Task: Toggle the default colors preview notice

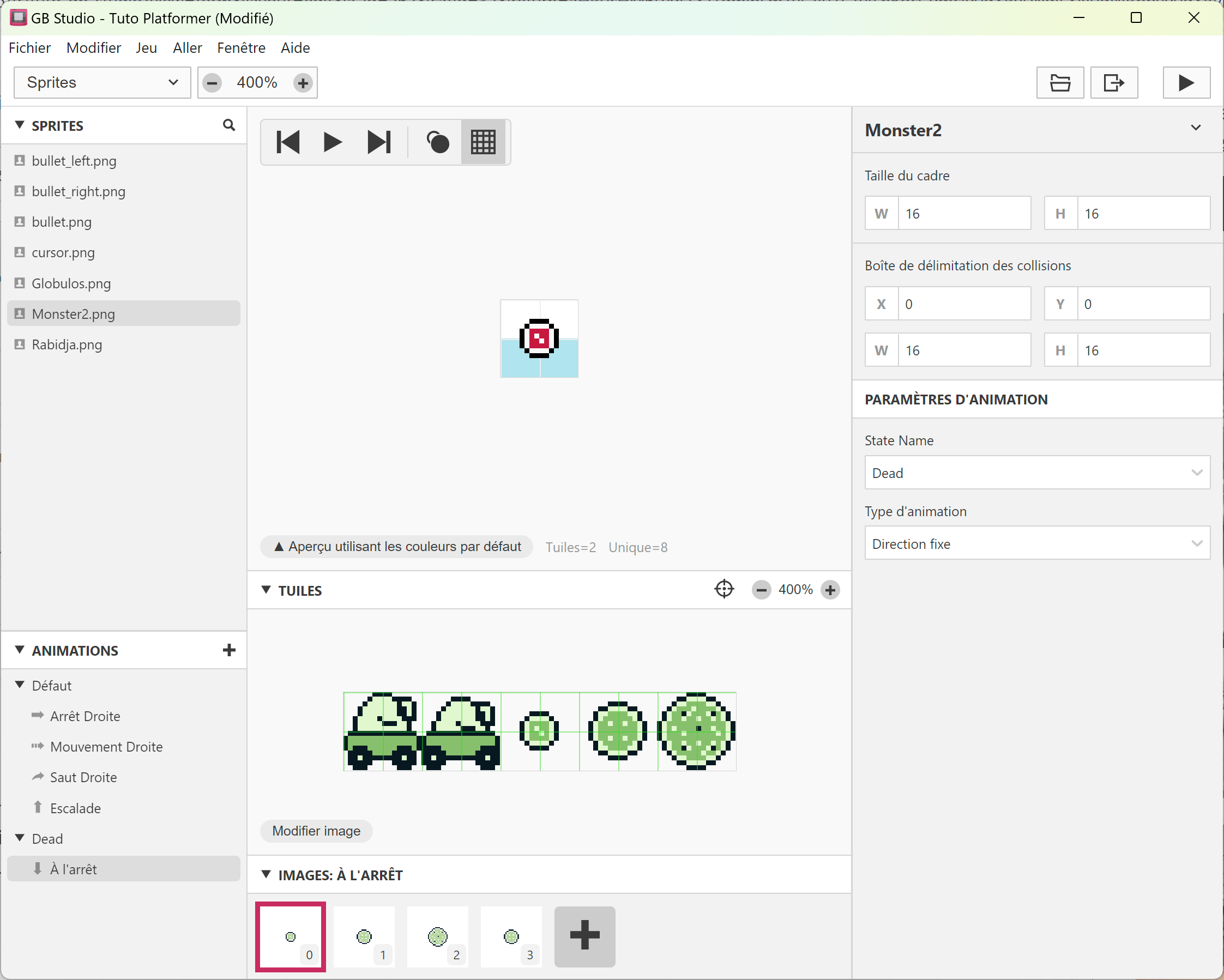Action: (x=397, y=547)
